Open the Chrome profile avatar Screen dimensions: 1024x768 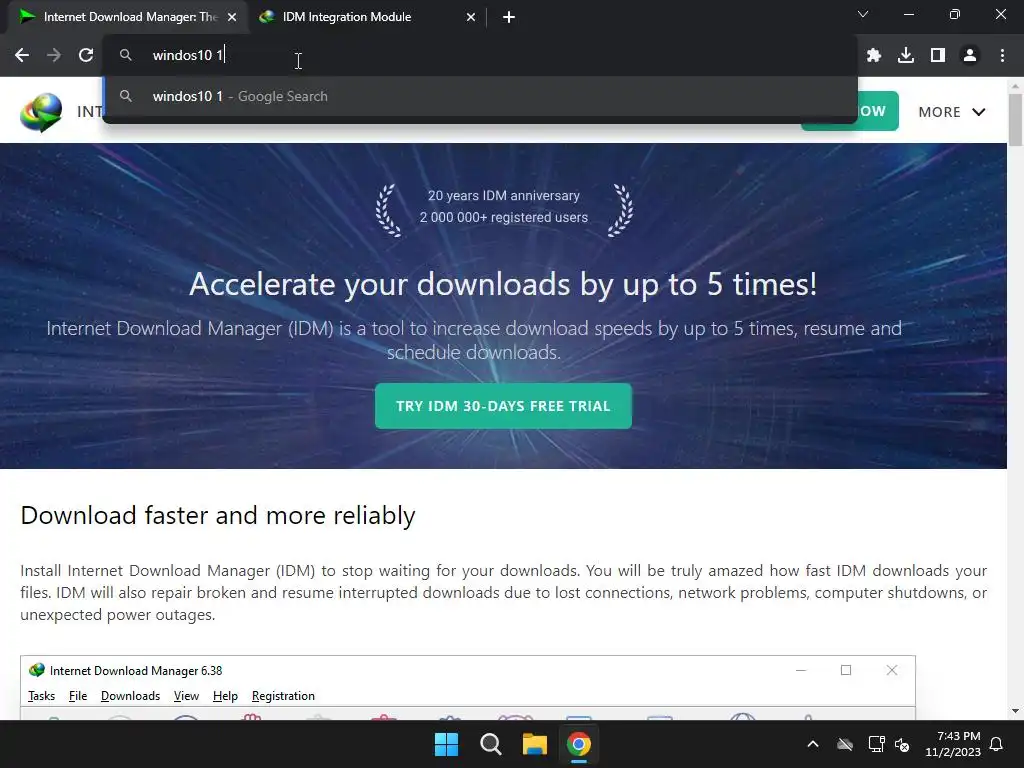coord(970,56)
